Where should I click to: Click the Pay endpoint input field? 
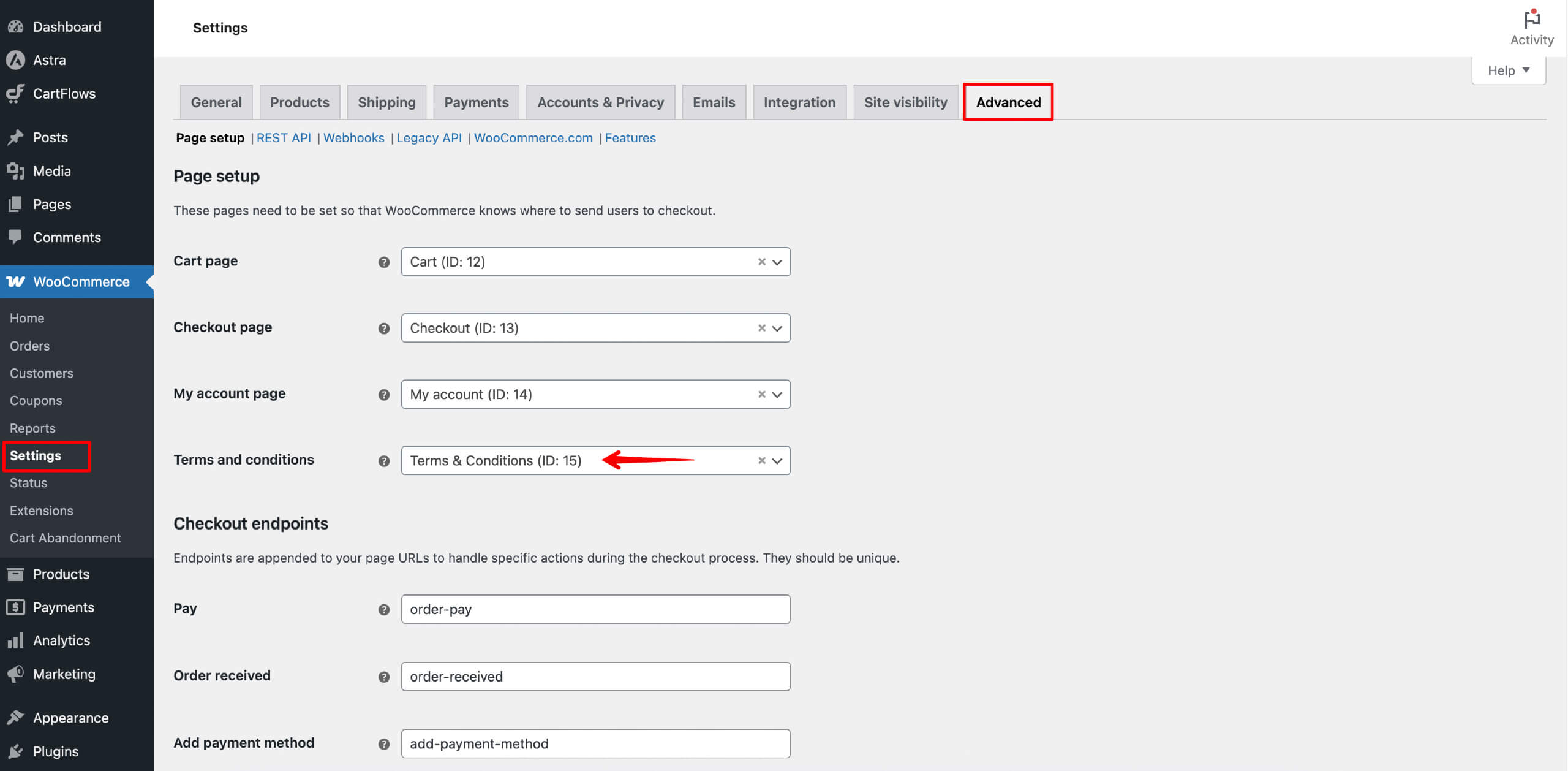[596, 609]
